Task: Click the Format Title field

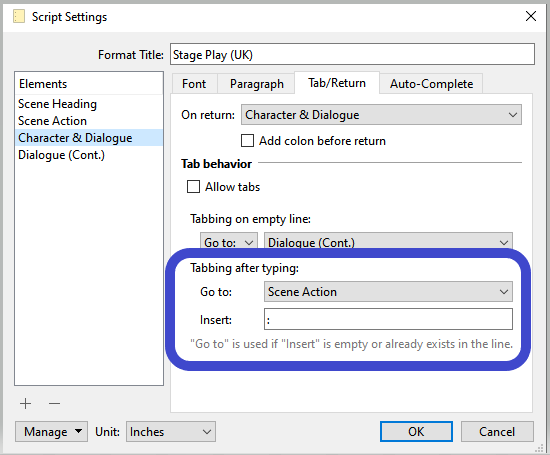Action: [x=353, y=54]
